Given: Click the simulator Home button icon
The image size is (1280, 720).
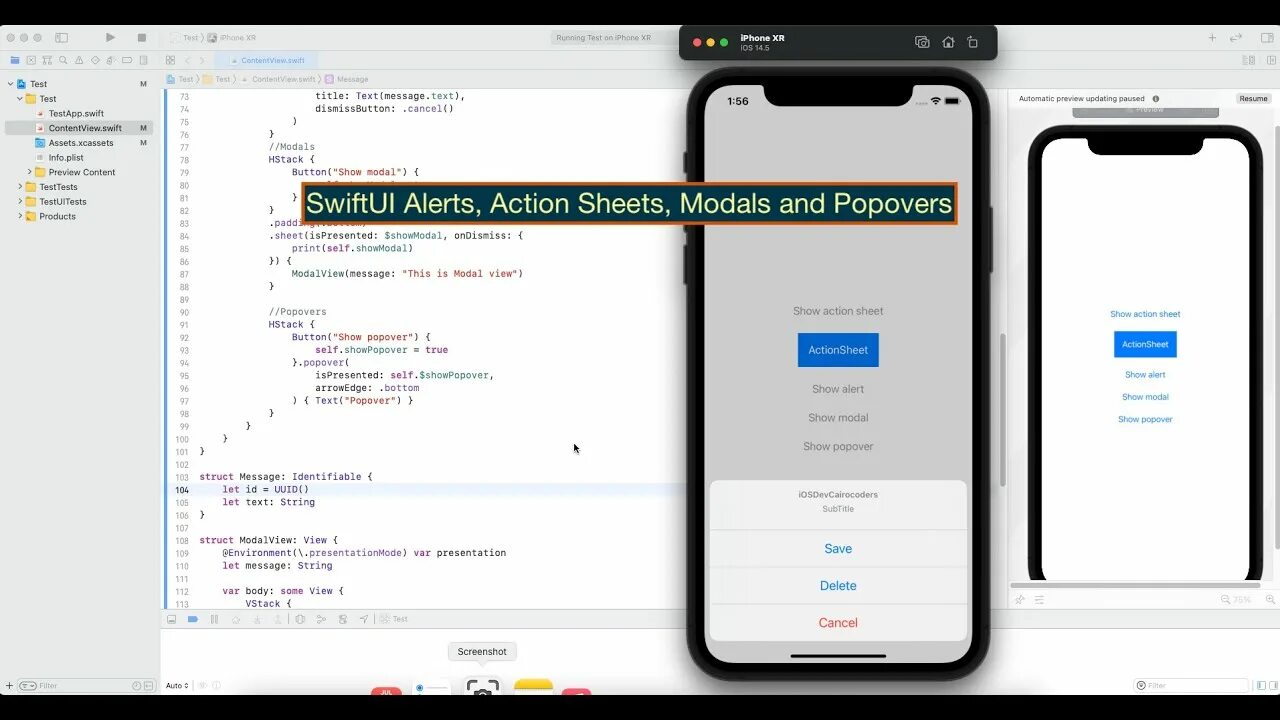Looking at the screenshot, I should 948,42.
